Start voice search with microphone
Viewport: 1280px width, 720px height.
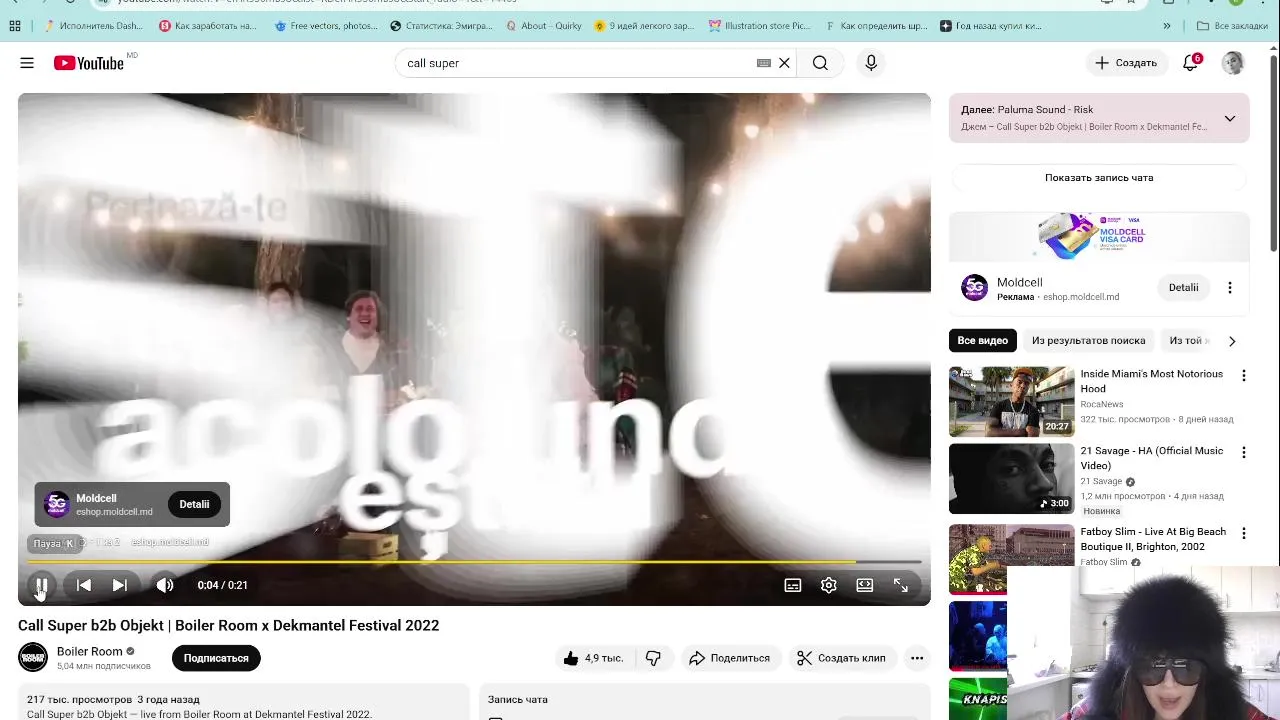click(871, 63)
